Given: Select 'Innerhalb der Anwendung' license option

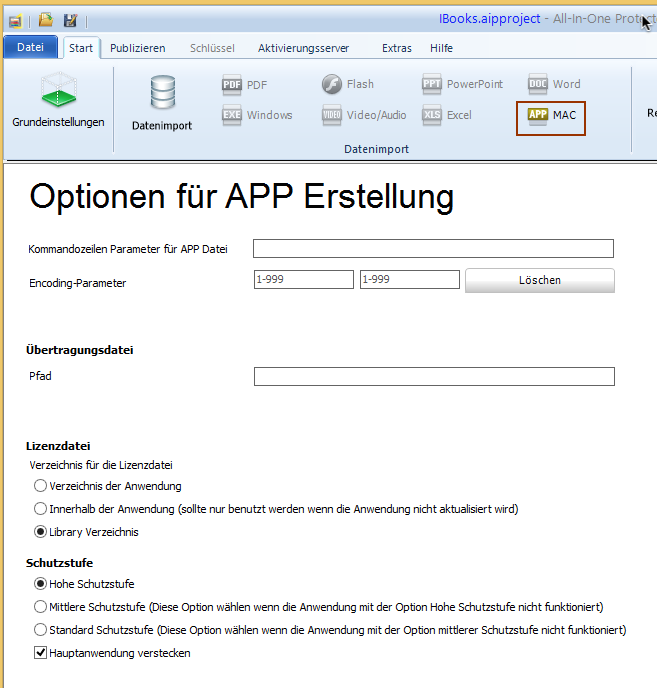Looking at the screenshot, I should 41,509.
